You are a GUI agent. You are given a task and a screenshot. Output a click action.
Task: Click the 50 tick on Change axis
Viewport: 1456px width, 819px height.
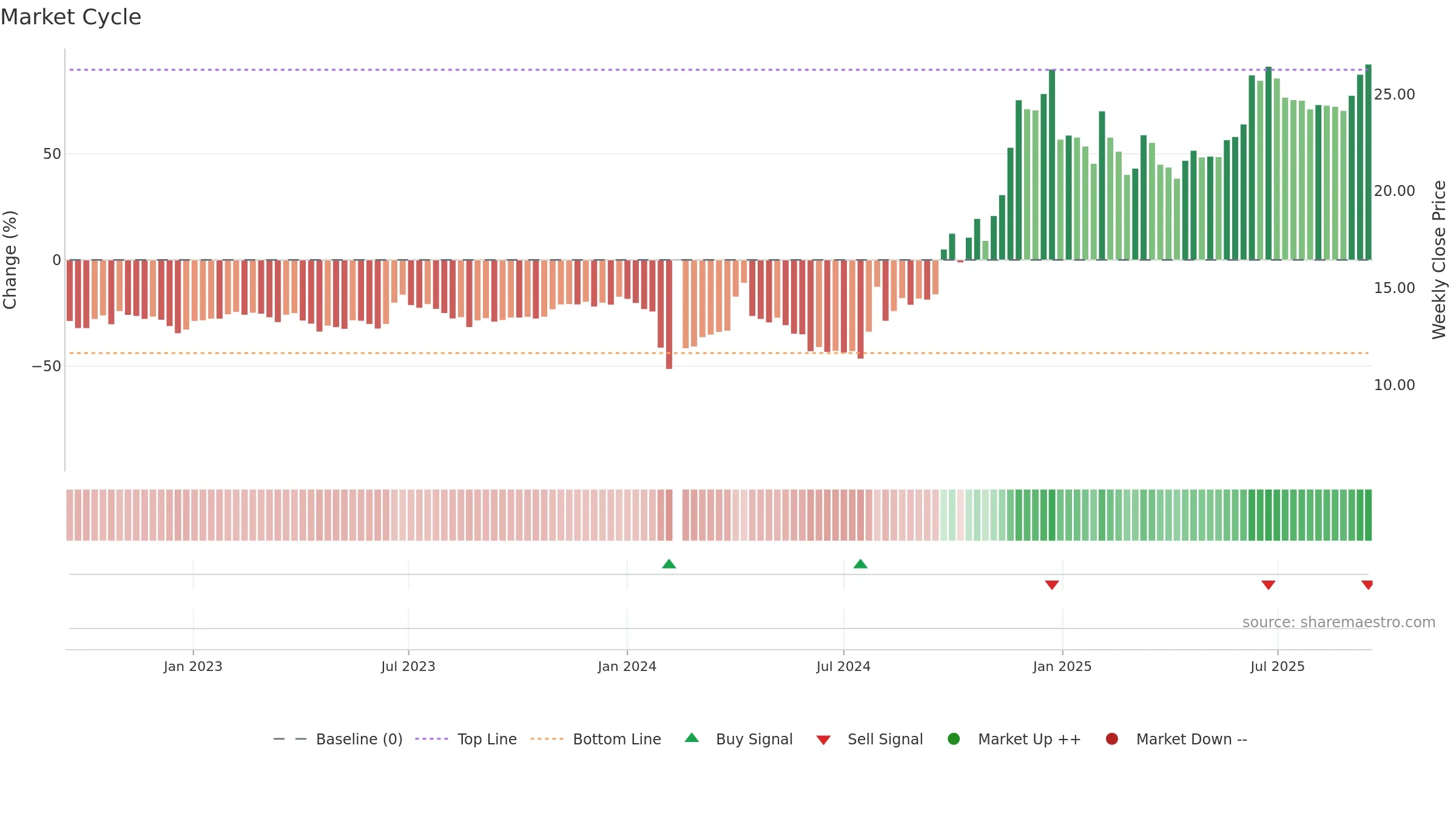52,154
